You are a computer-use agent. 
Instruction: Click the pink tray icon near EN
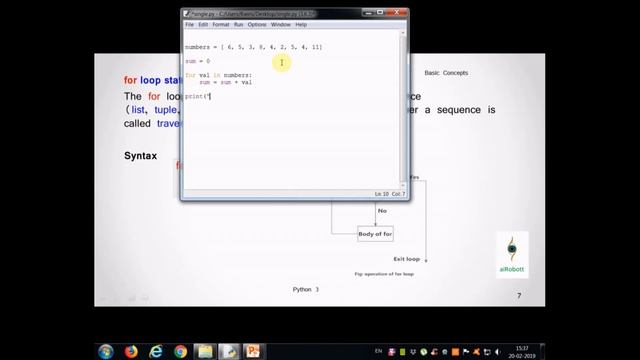click(x=392, y=352)
